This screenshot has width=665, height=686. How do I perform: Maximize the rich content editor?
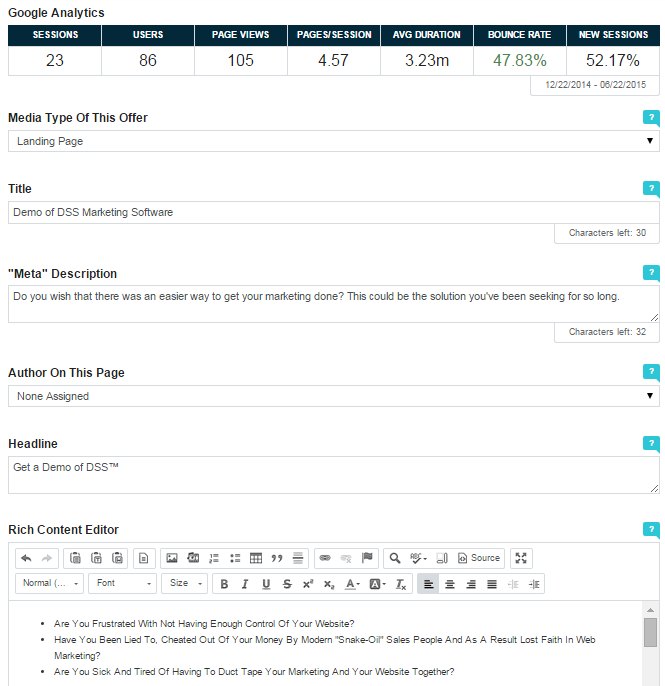[521, 558]
